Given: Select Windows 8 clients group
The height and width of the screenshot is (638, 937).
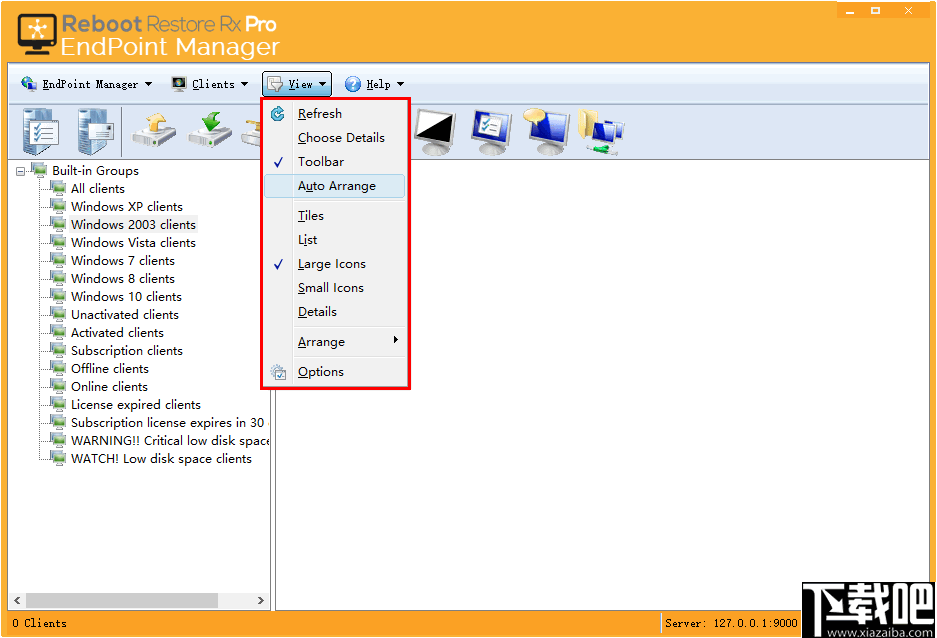Looking at the screenshot, I should tap(123, 278).
